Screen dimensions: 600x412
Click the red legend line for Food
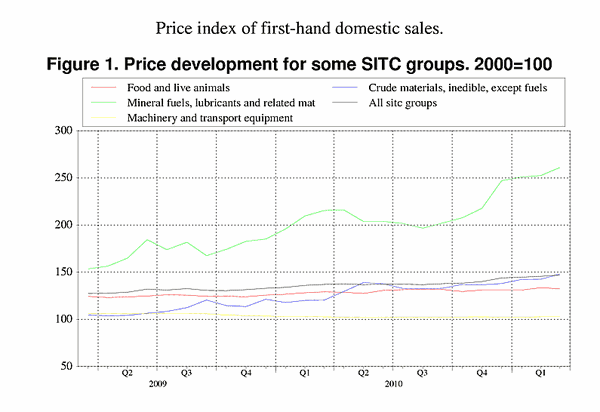(x=104, y=88)
